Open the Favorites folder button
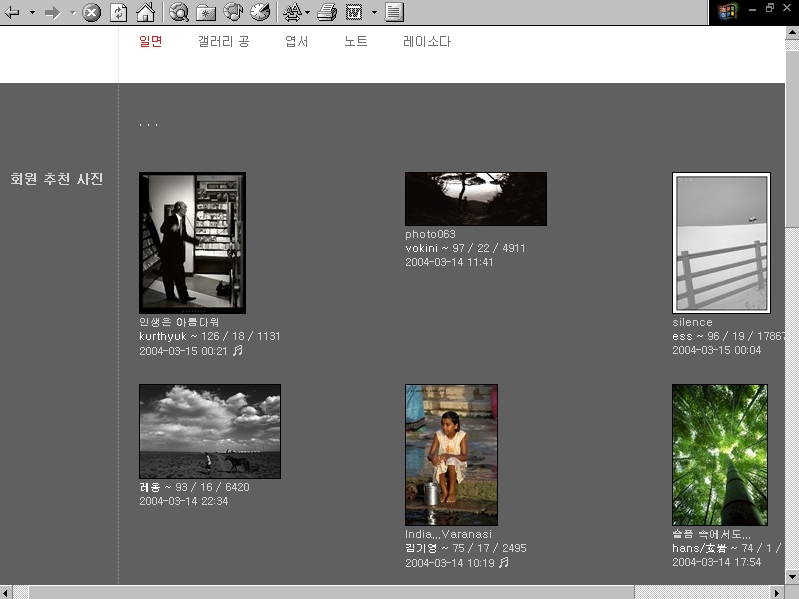The width and height of the screenshot is (799, 599). (x=206, y=12)
